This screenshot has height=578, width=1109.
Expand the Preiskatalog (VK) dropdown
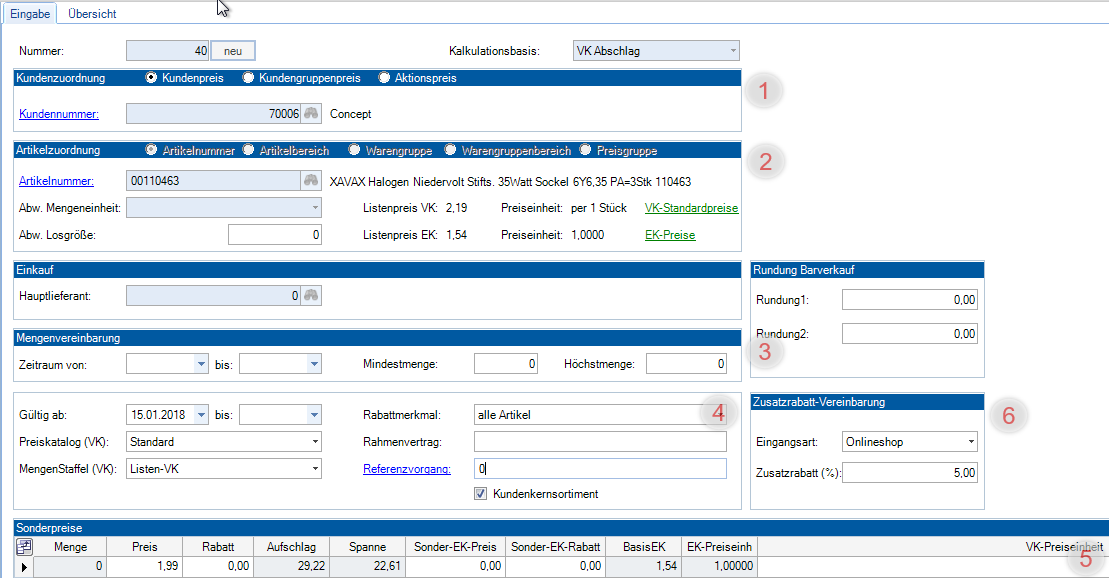point(315,441)
